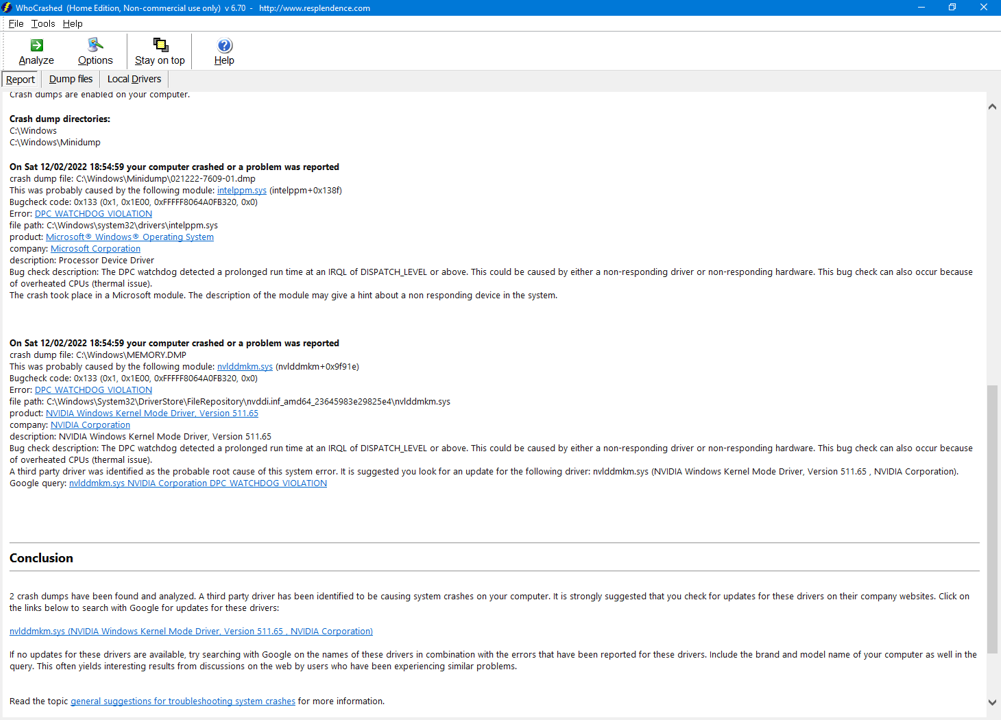Screen dimensions: 1001x720
Task: Open the Help toolbar icon
Action: point(224,45)
